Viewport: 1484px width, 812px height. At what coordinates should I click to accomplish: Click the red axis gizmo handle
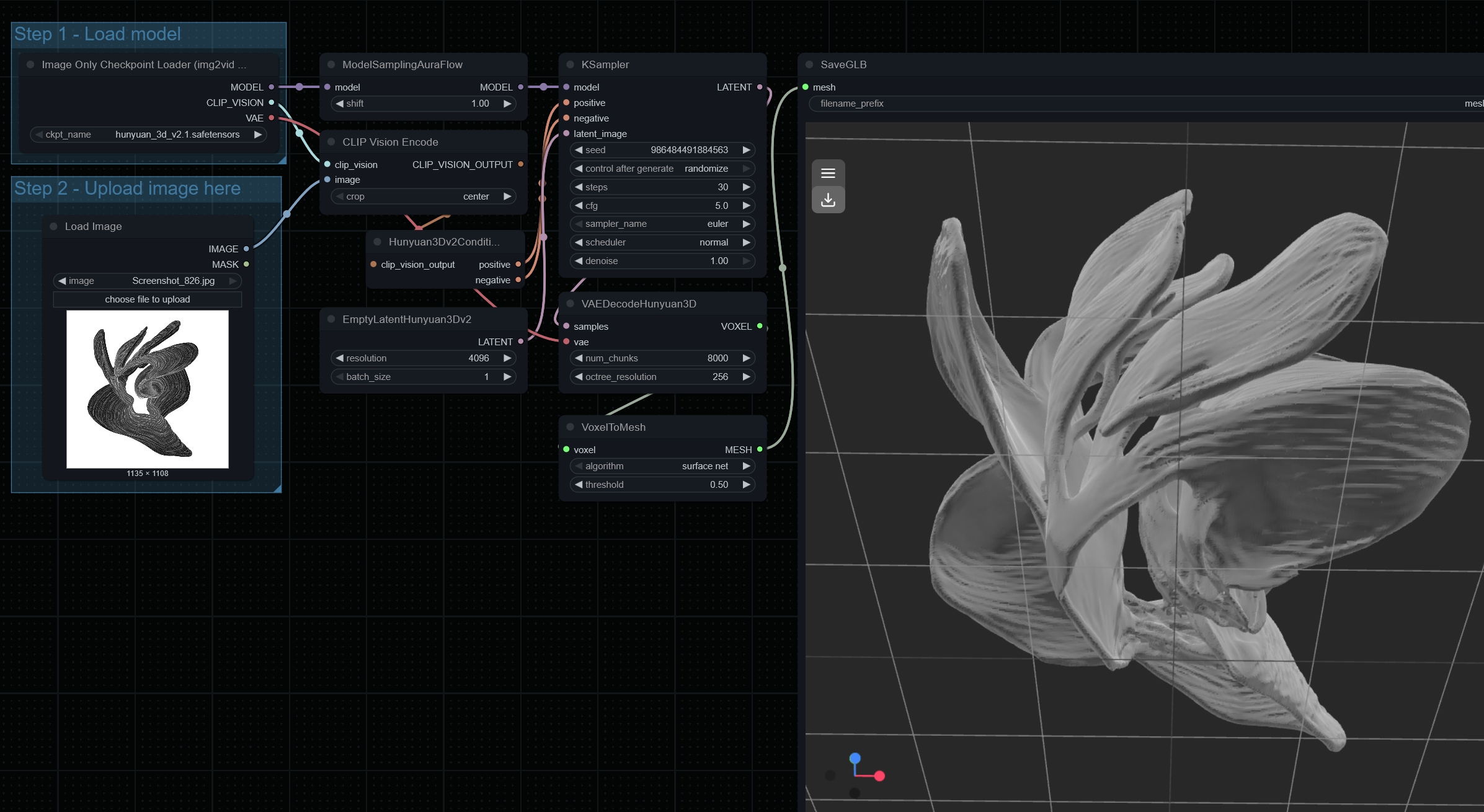[879, 775]
